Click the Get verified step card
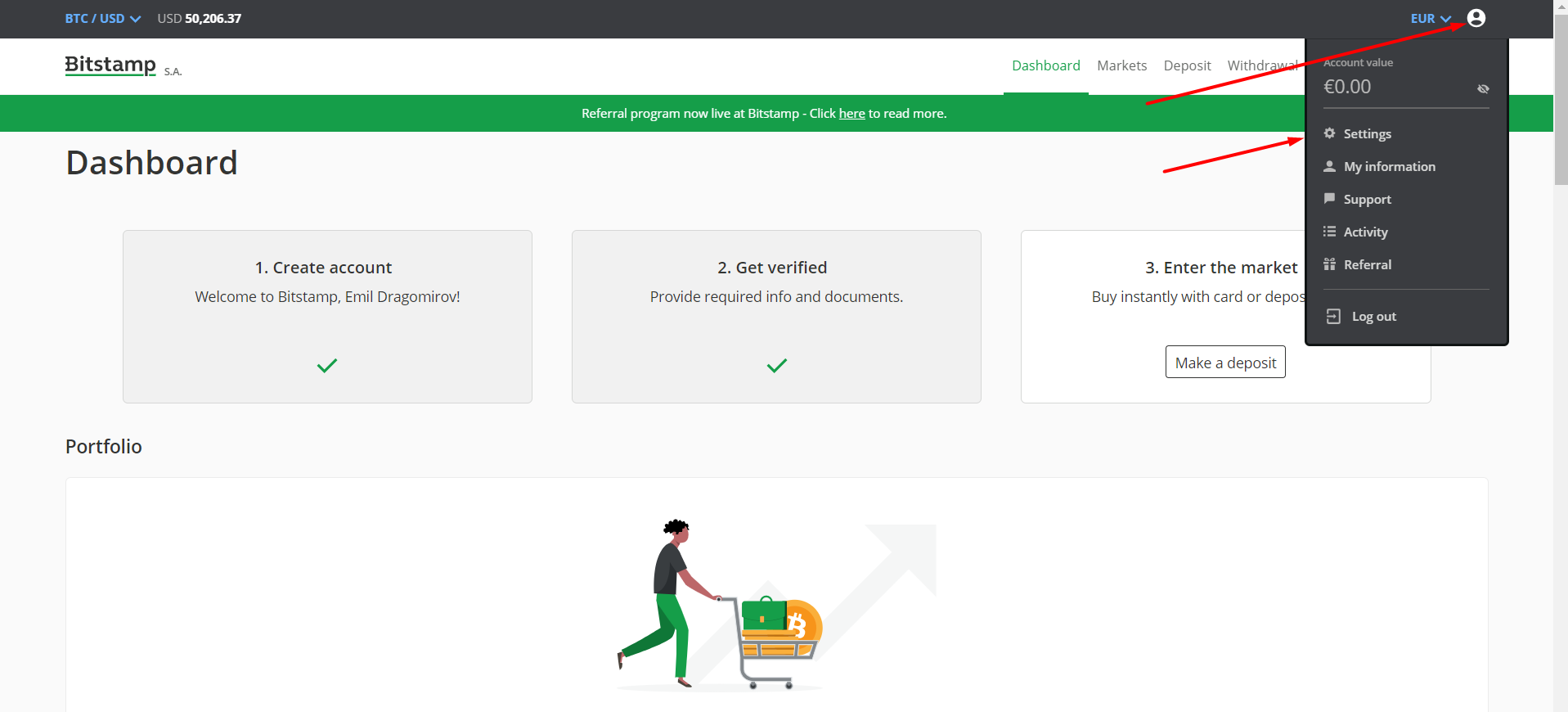The image size is (1568, 712). point(776,317)
